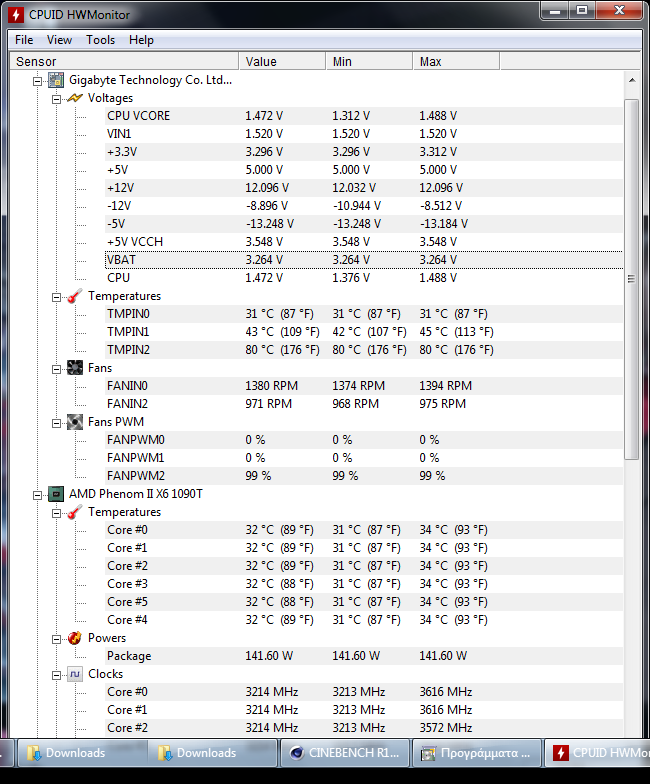
Task: Select the TMPIN2 row
Action: point(364,350)
